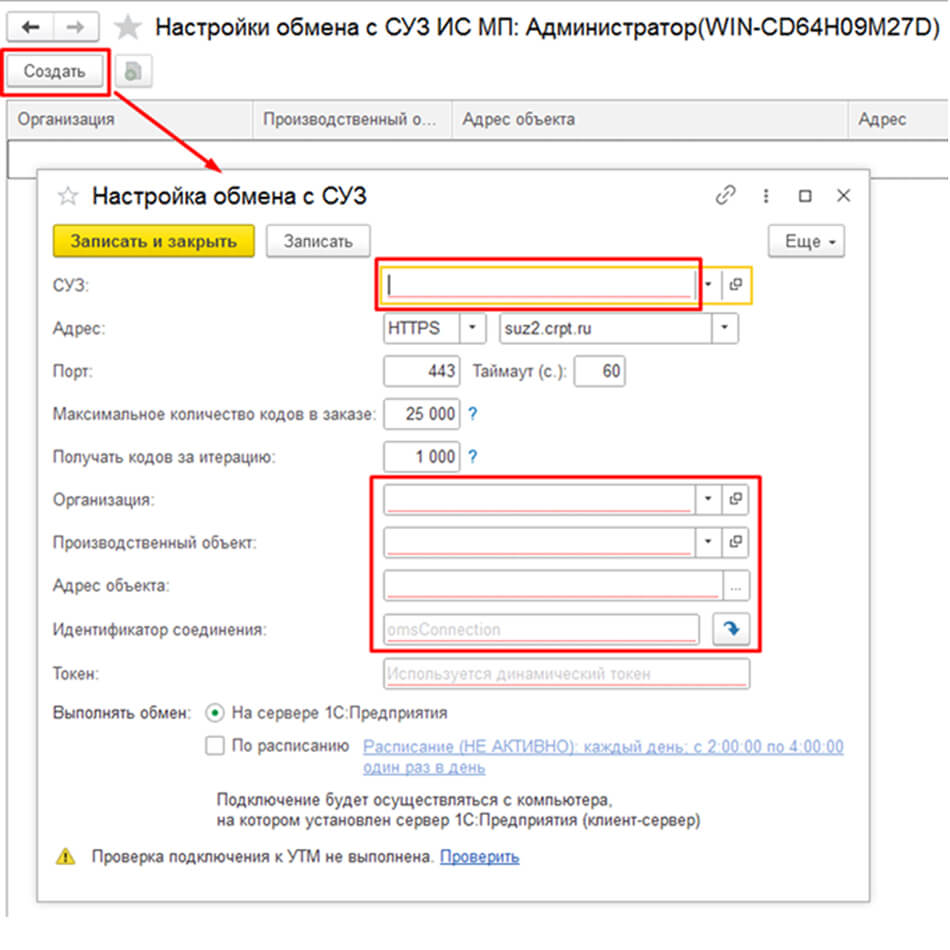The height and width of the screenshot is (950, 950).
Task: Enable the 'По расписанию' checkbox
Action: (213, 746)
